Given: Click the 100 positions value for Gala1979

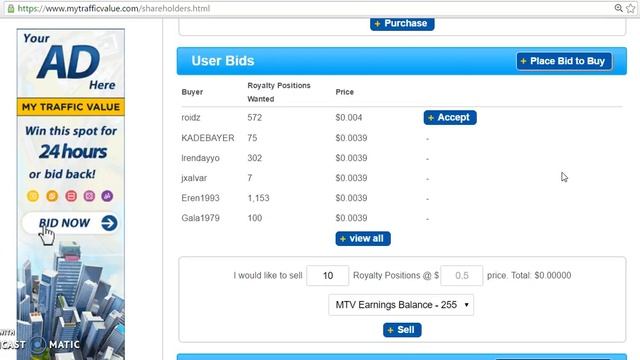Looking at the screenshot, I should point(254,218).
